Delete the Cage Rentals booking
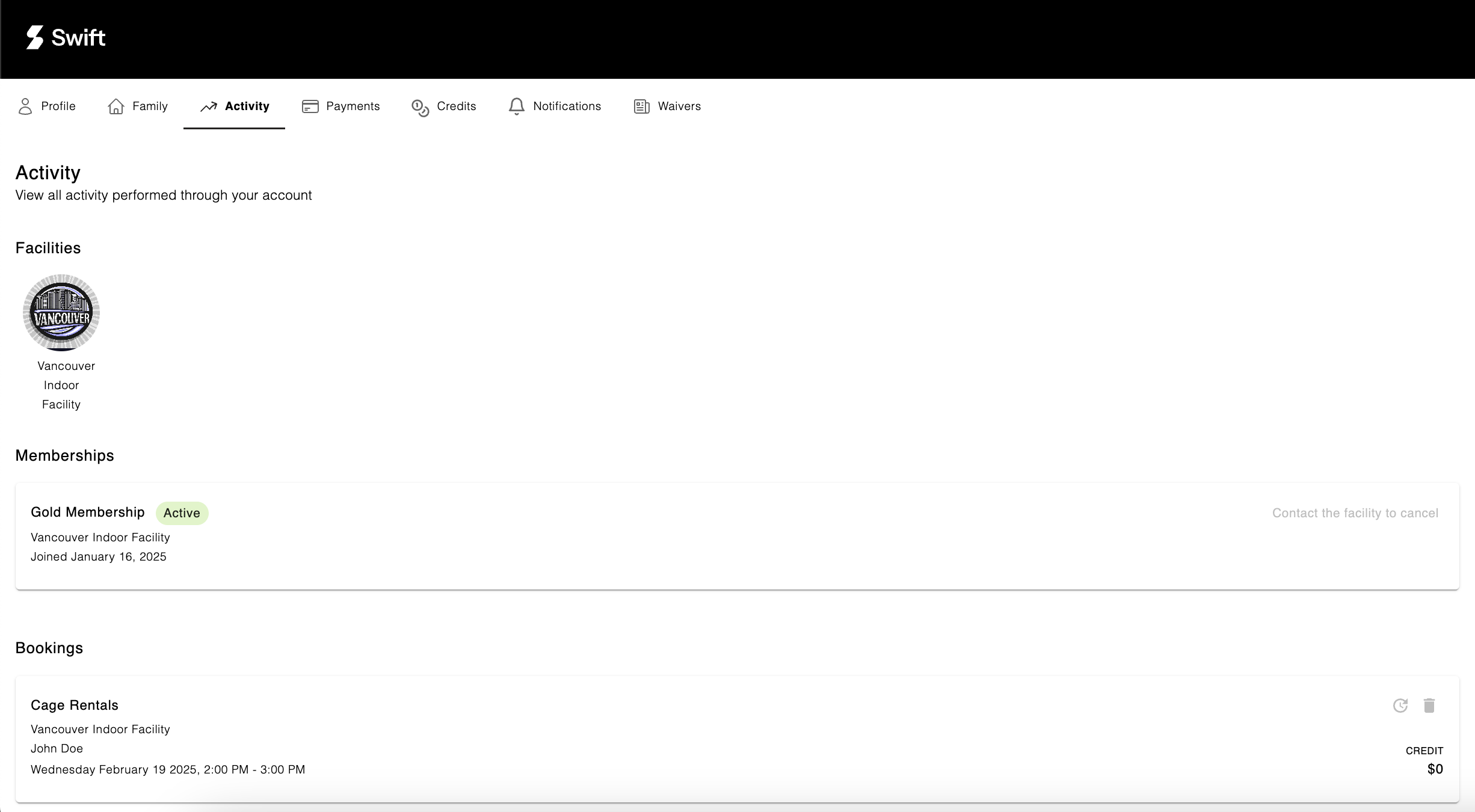 pyautogui.click(x=1429, y=706)
